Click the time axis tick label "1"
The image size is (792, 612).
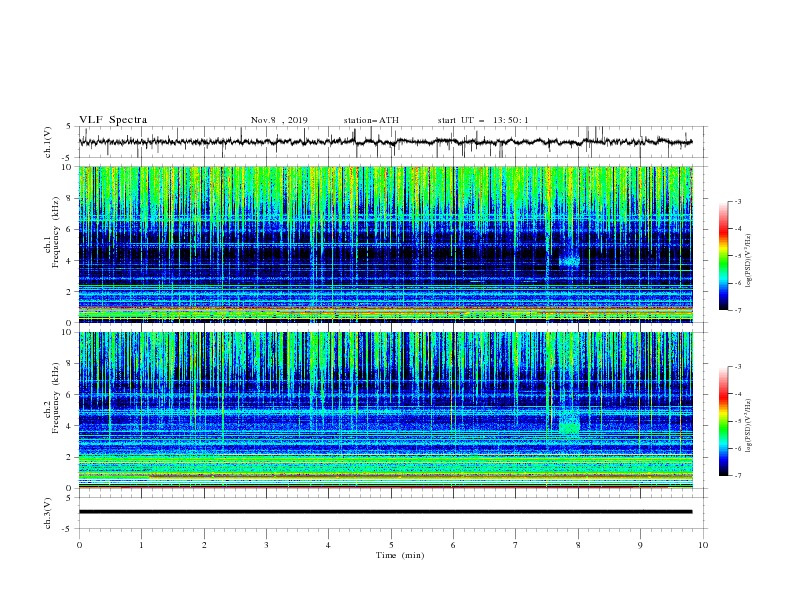(141, 545)
